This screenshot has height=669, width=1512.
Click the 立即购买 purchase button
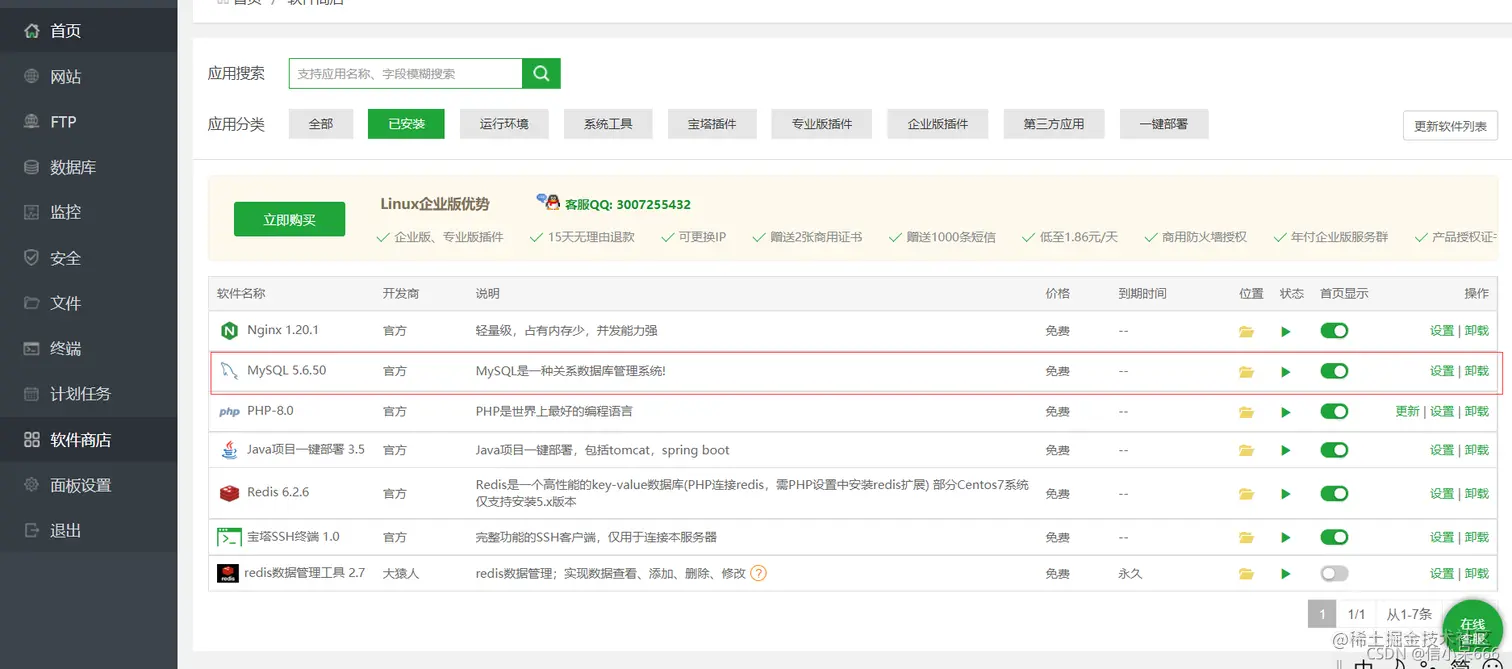point(289,219)
